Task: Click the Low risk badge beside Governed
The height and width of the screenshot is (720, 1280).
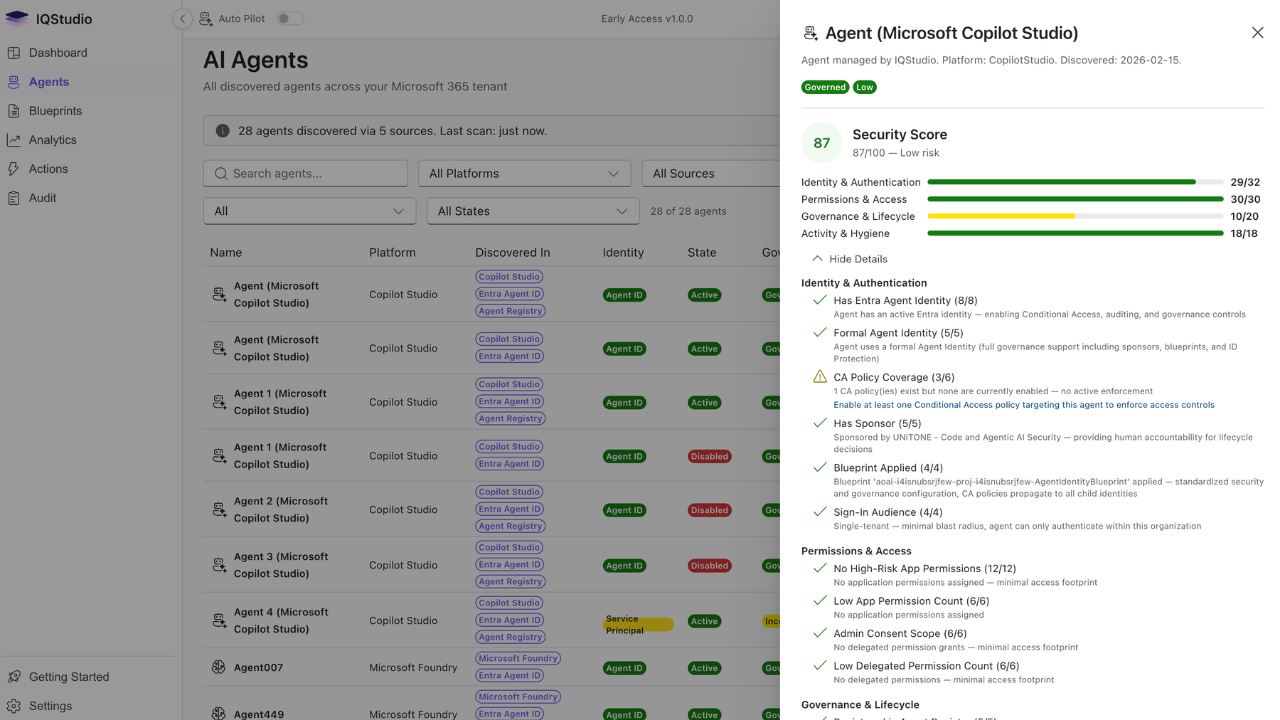Action: click(x=865, y=87)
